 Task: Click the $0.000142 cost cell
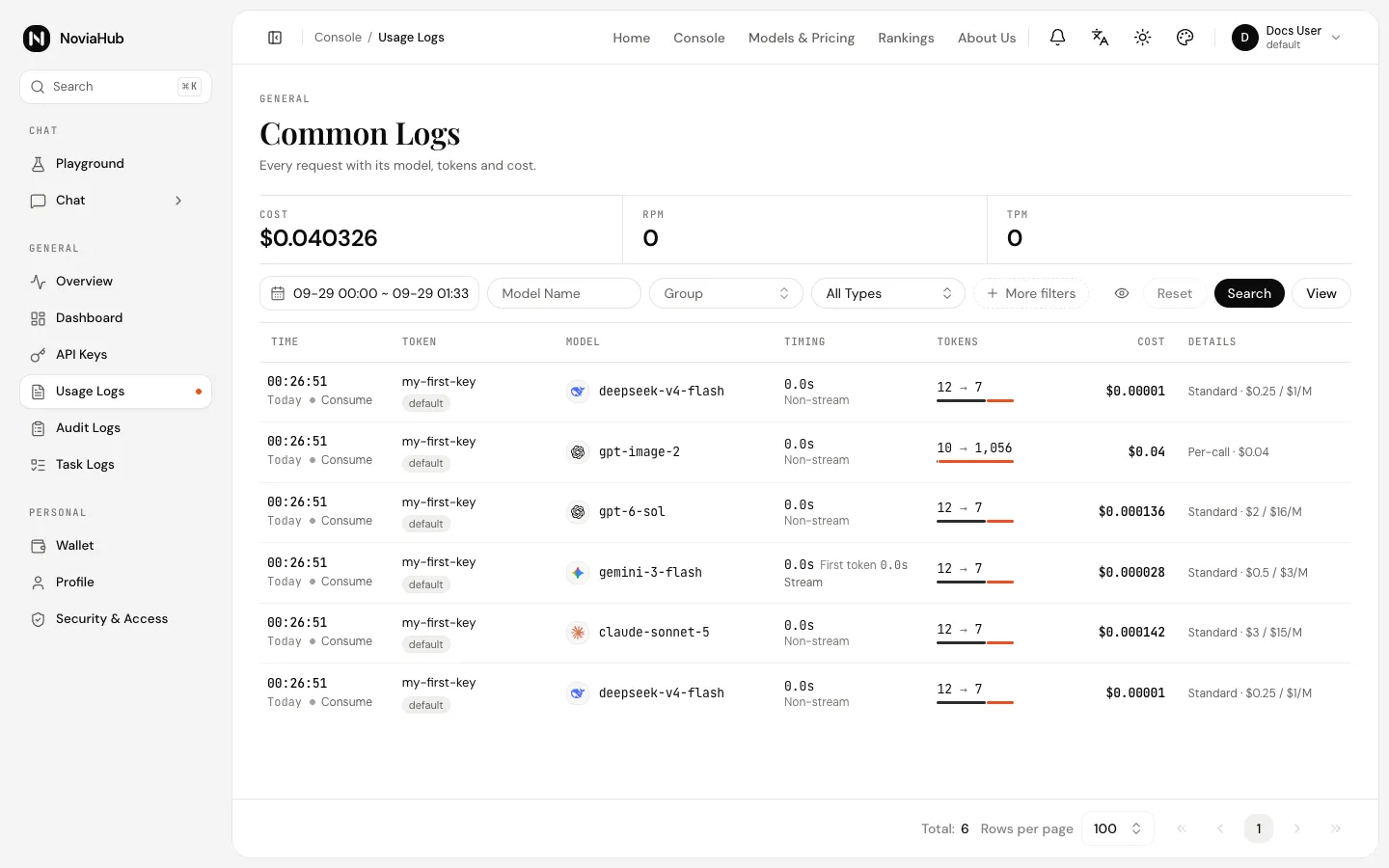1131,633
